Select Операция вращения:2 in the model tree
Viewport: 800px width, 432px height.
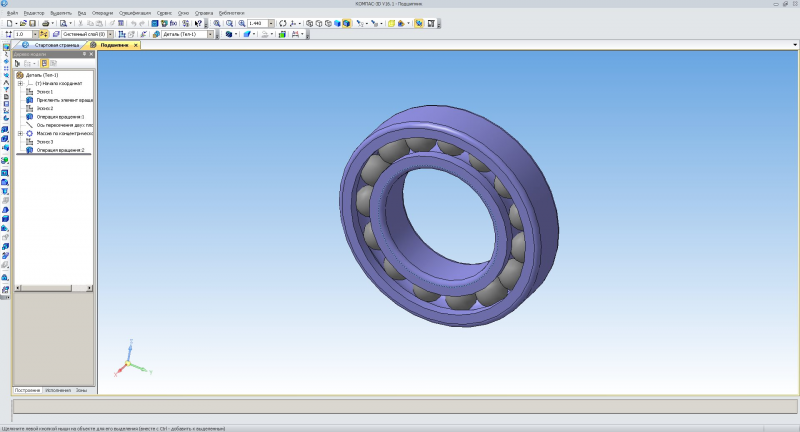[x=60, y=150]
